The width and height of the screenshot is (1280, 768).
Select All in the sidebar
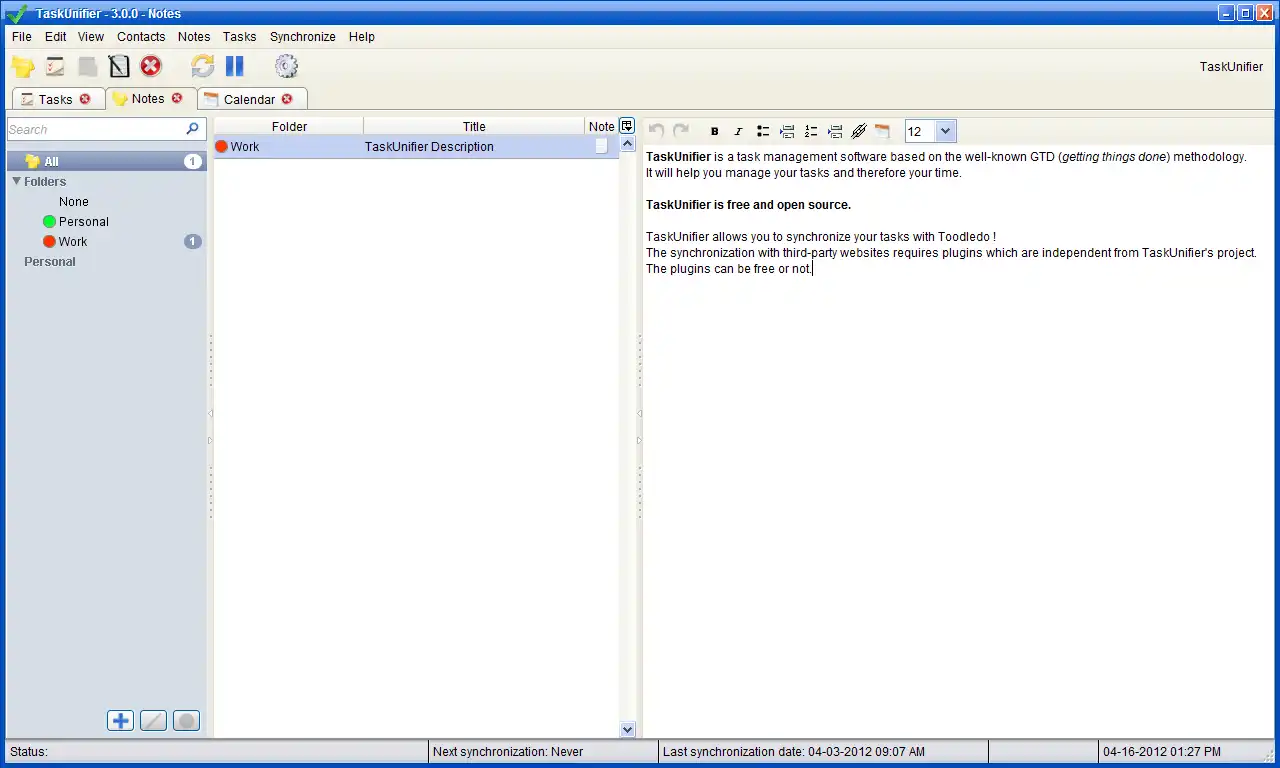[x=106, y=161]
